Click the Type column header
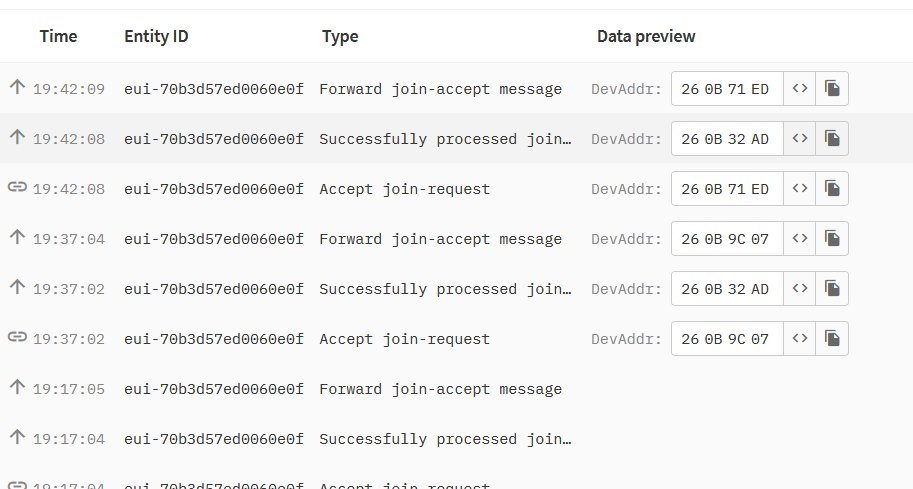The image size is (913, 489). (340, 37)
